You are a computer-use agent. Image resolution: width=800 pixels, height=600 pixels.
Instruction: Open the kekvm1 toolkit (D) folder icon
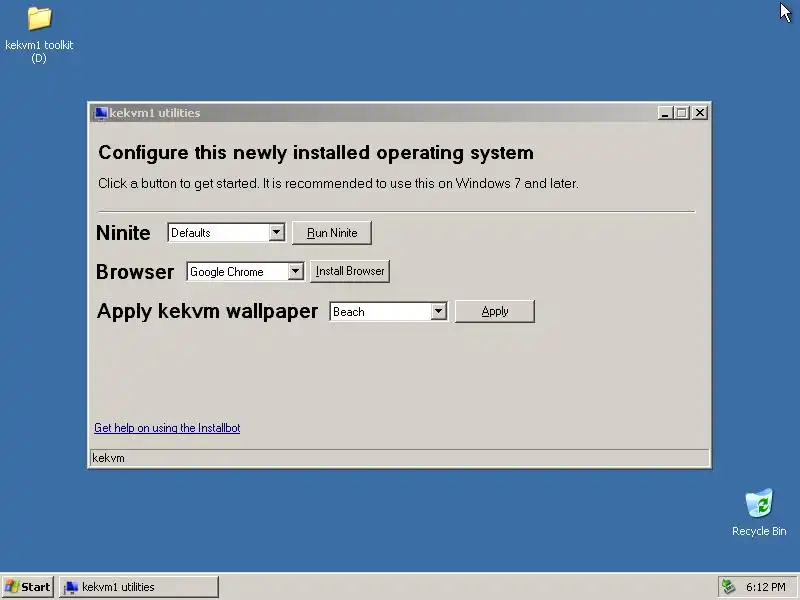(39, 19)
